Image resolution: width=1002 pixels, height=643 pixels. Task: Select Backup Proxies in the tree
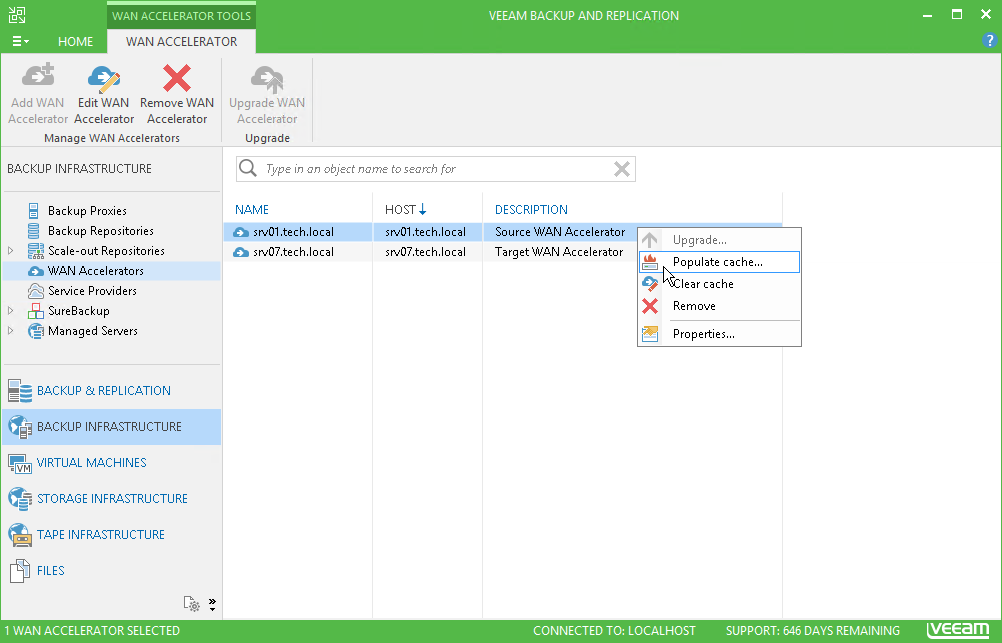coord(87,210)
